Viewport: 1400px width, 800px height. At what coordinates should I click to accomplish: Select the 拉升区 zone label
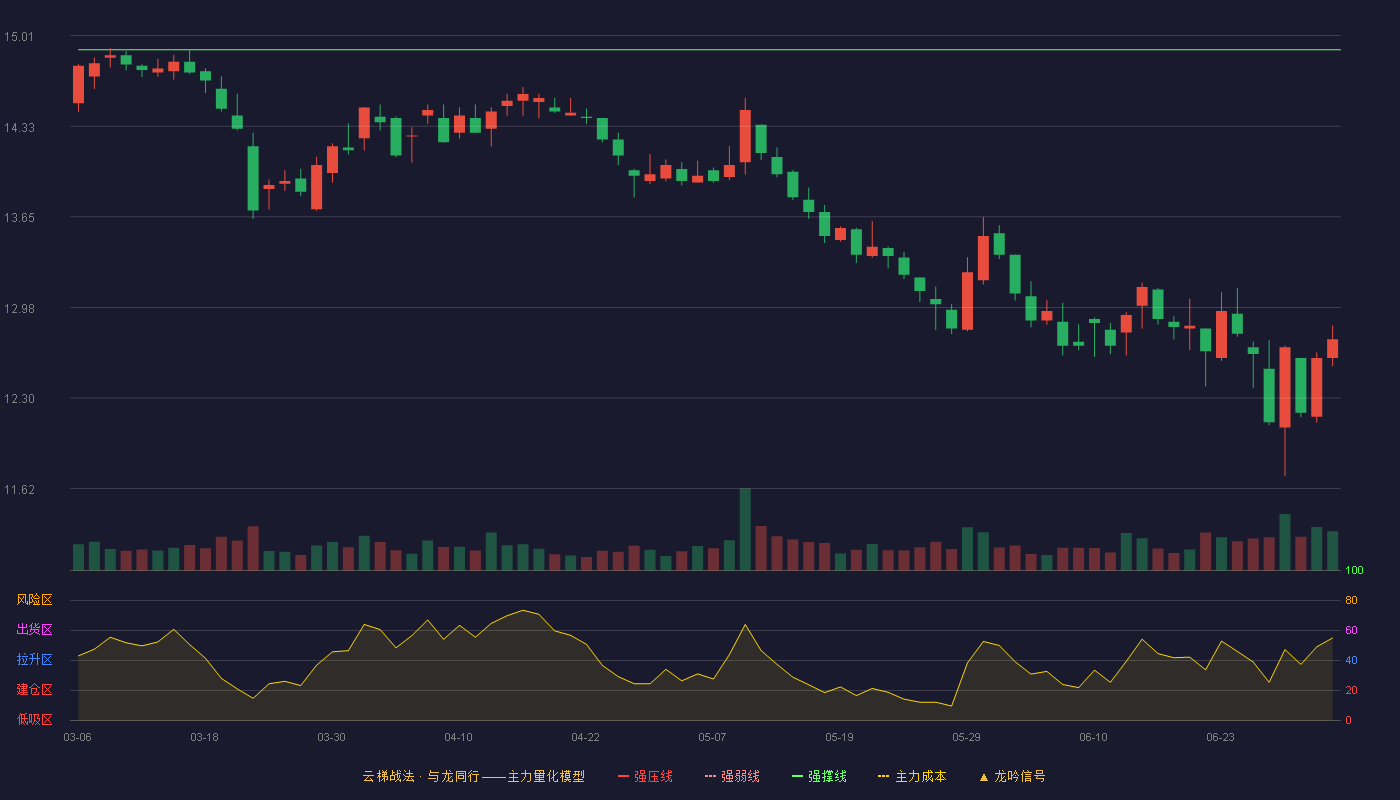point(35,660)
